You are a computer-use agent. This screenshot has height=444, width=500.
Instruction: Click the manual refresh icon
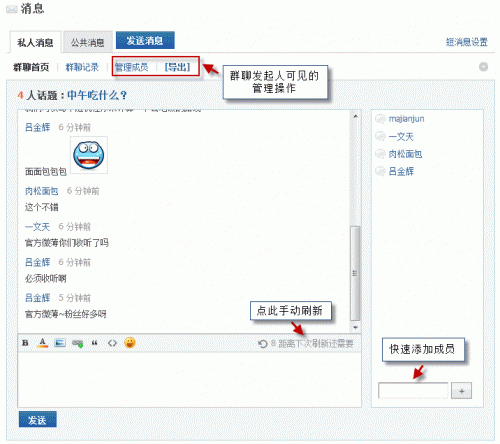(x=263, y=344)
